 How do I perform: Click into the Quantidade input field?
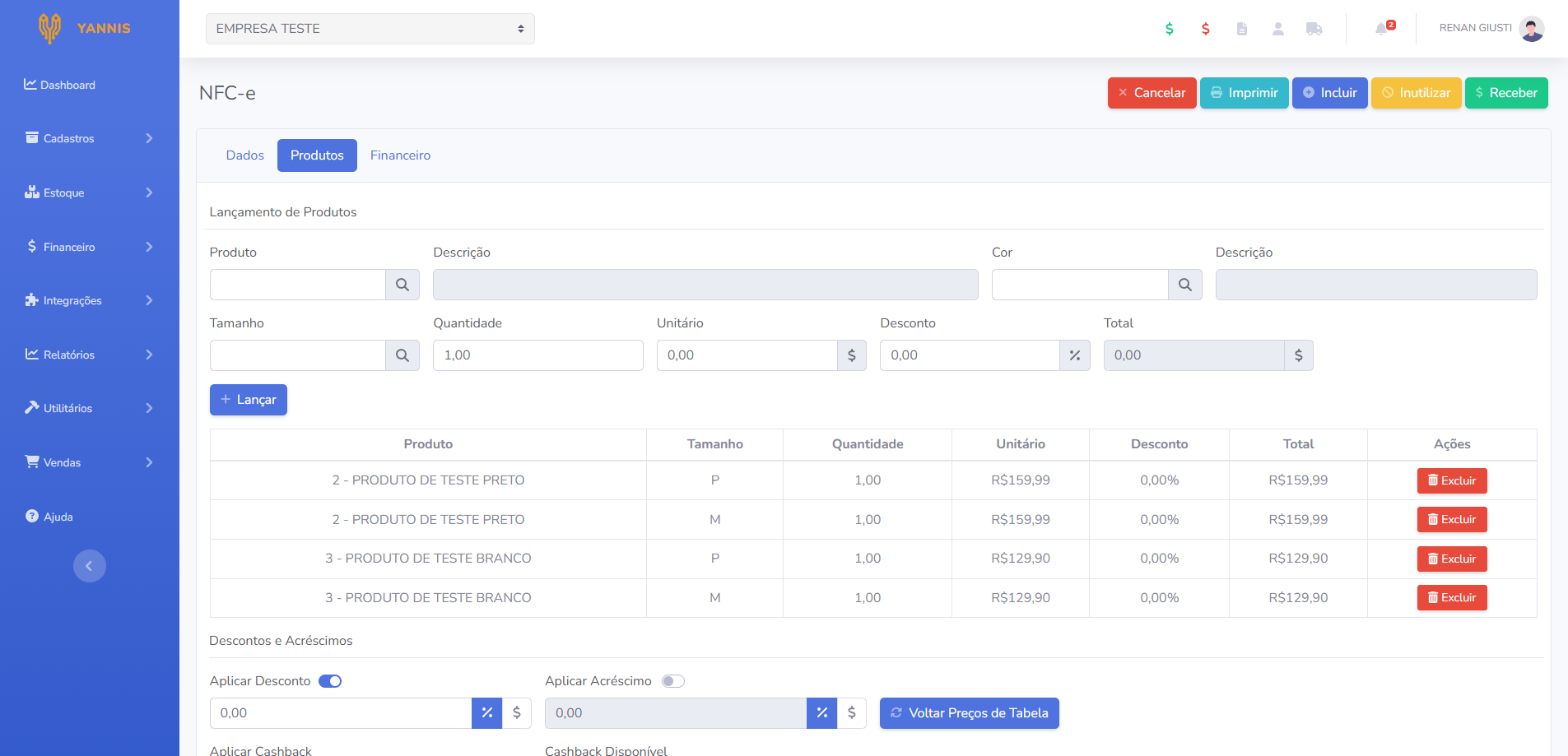(x=537, y=355)
